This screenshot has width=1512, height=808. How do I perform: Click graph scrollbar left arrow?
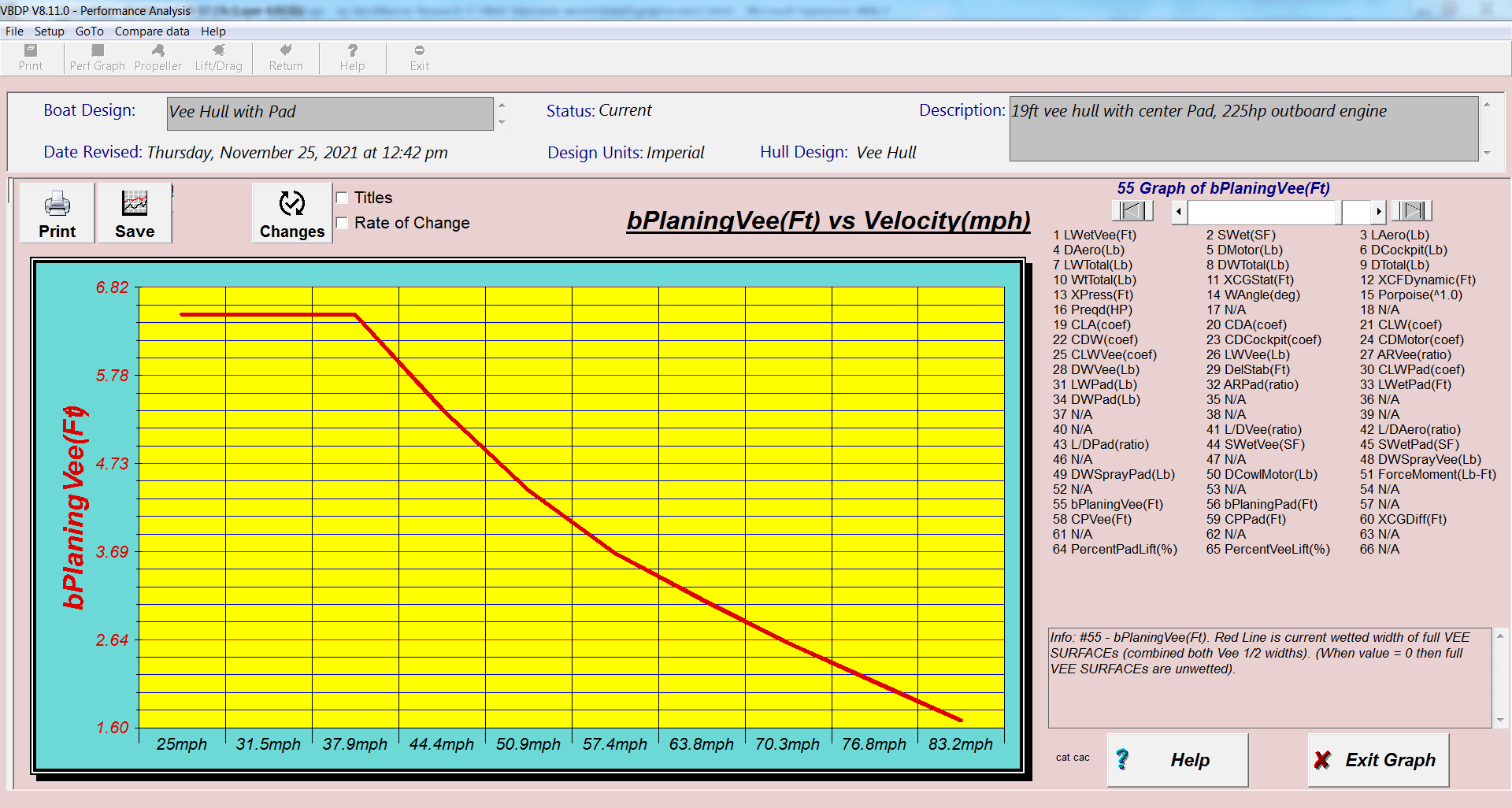point(1179,211)
